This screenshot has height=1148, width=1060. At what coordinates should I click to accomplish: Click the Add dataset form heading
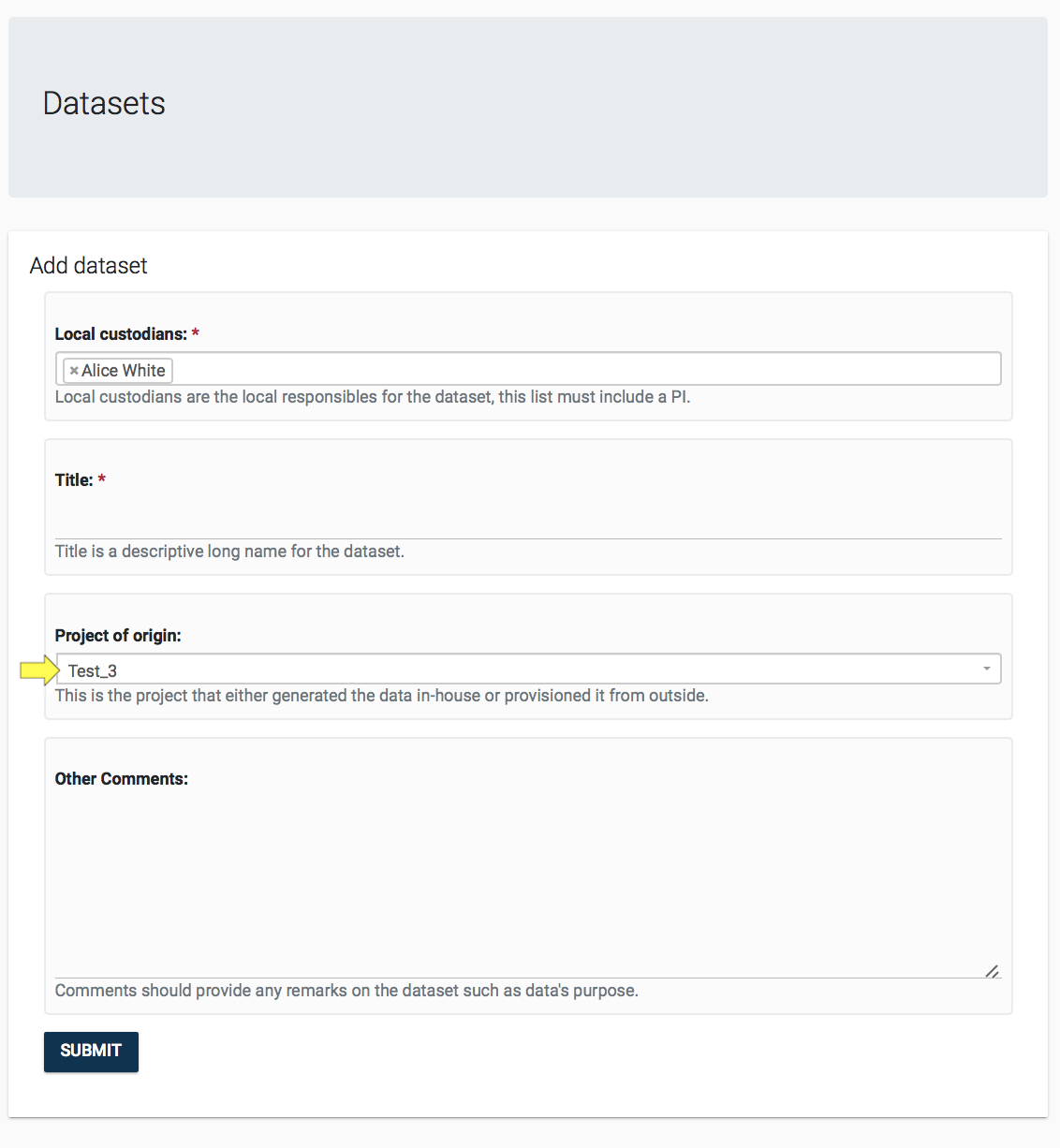(x=89, y=266)
